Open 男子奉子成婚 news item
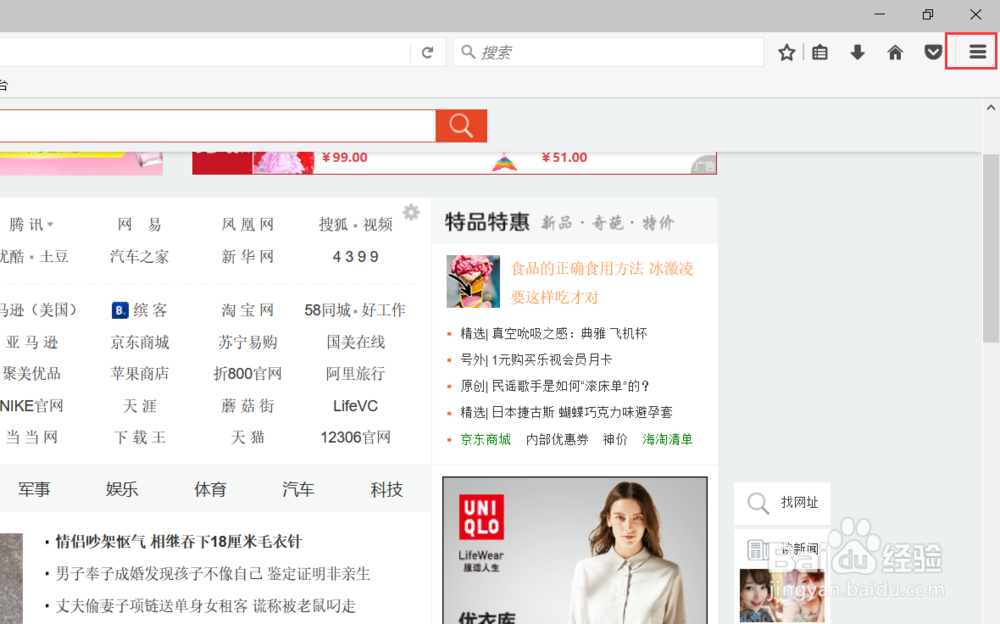The height and width of the screenshot is (624, 1000). (x=213, y=574)
